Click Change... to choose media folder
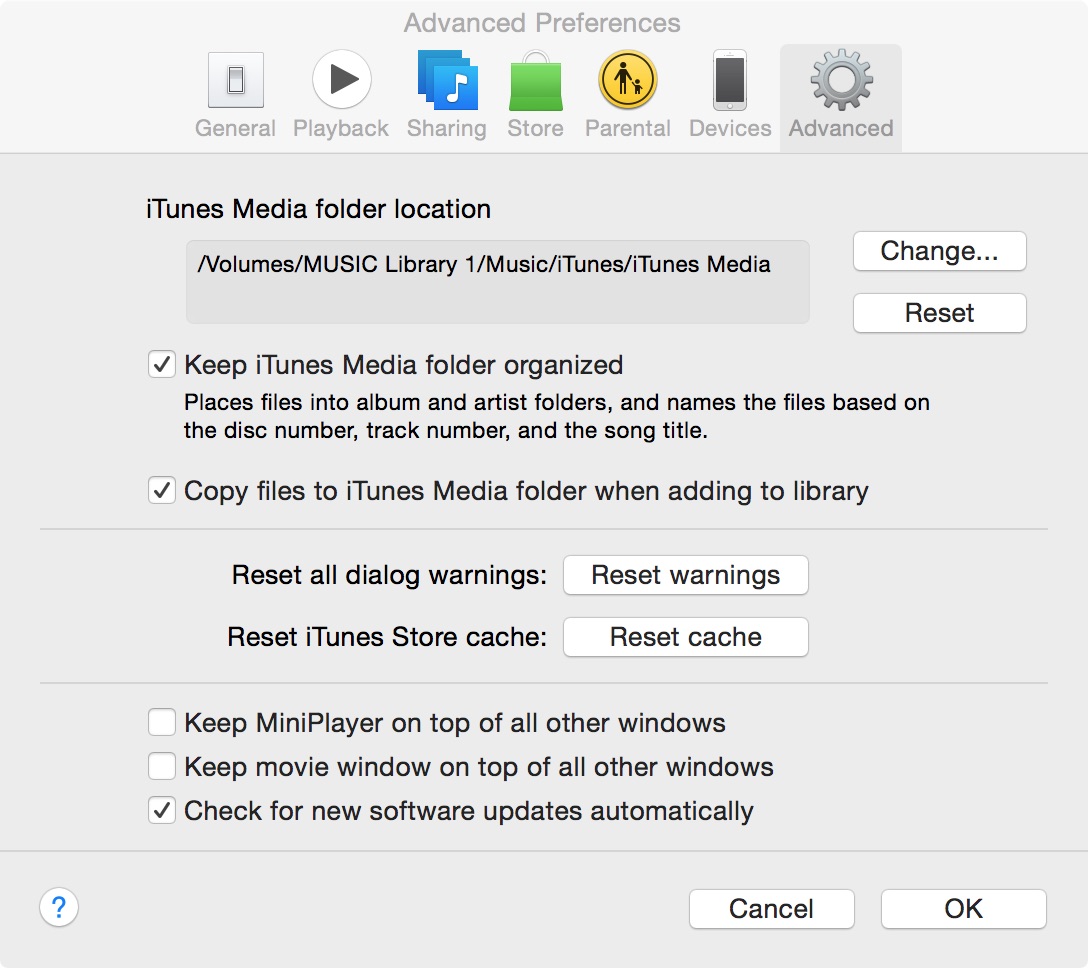 940,251
